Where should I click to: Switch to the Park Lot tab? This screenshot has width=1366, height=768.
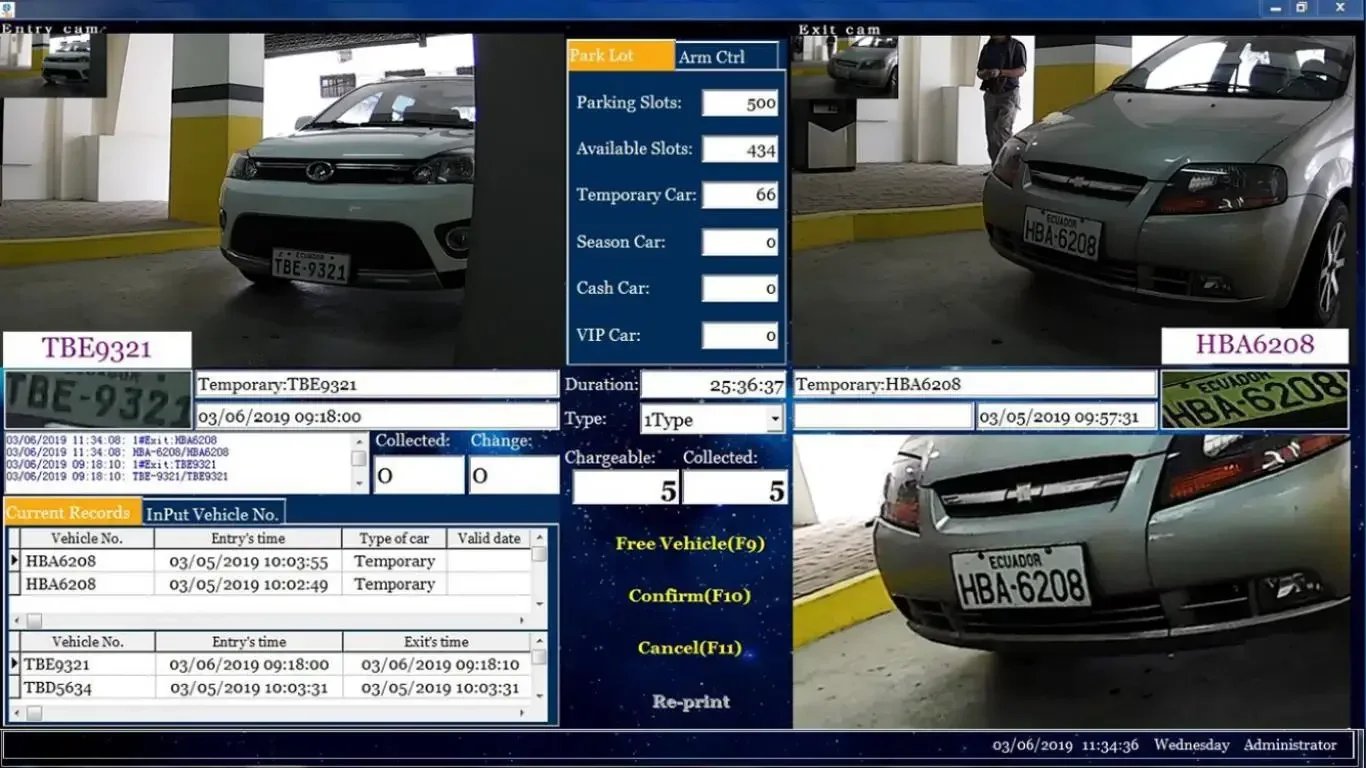pos(620,56)
